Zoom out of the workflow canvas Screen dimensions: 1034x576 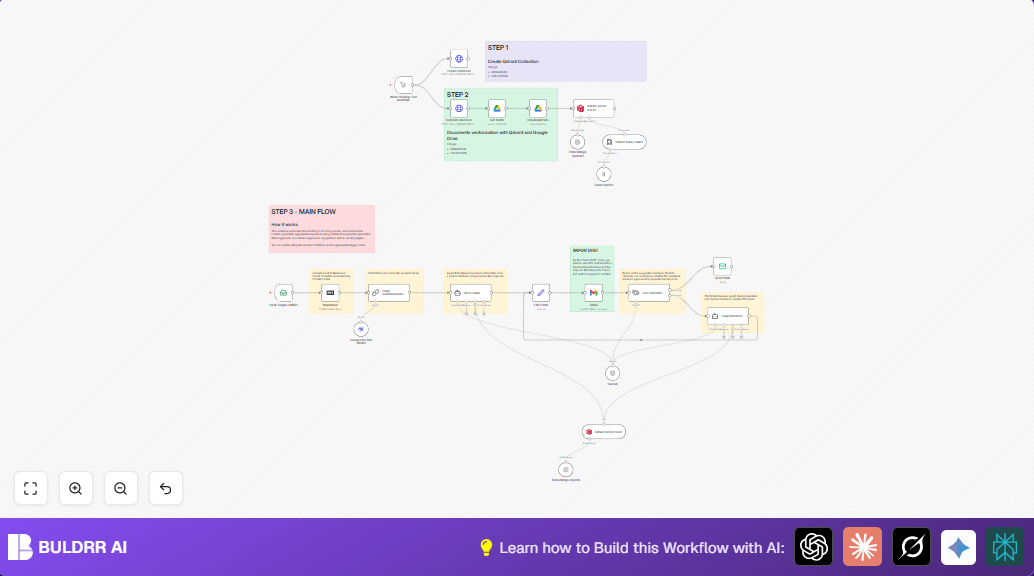tap(121, 488)
